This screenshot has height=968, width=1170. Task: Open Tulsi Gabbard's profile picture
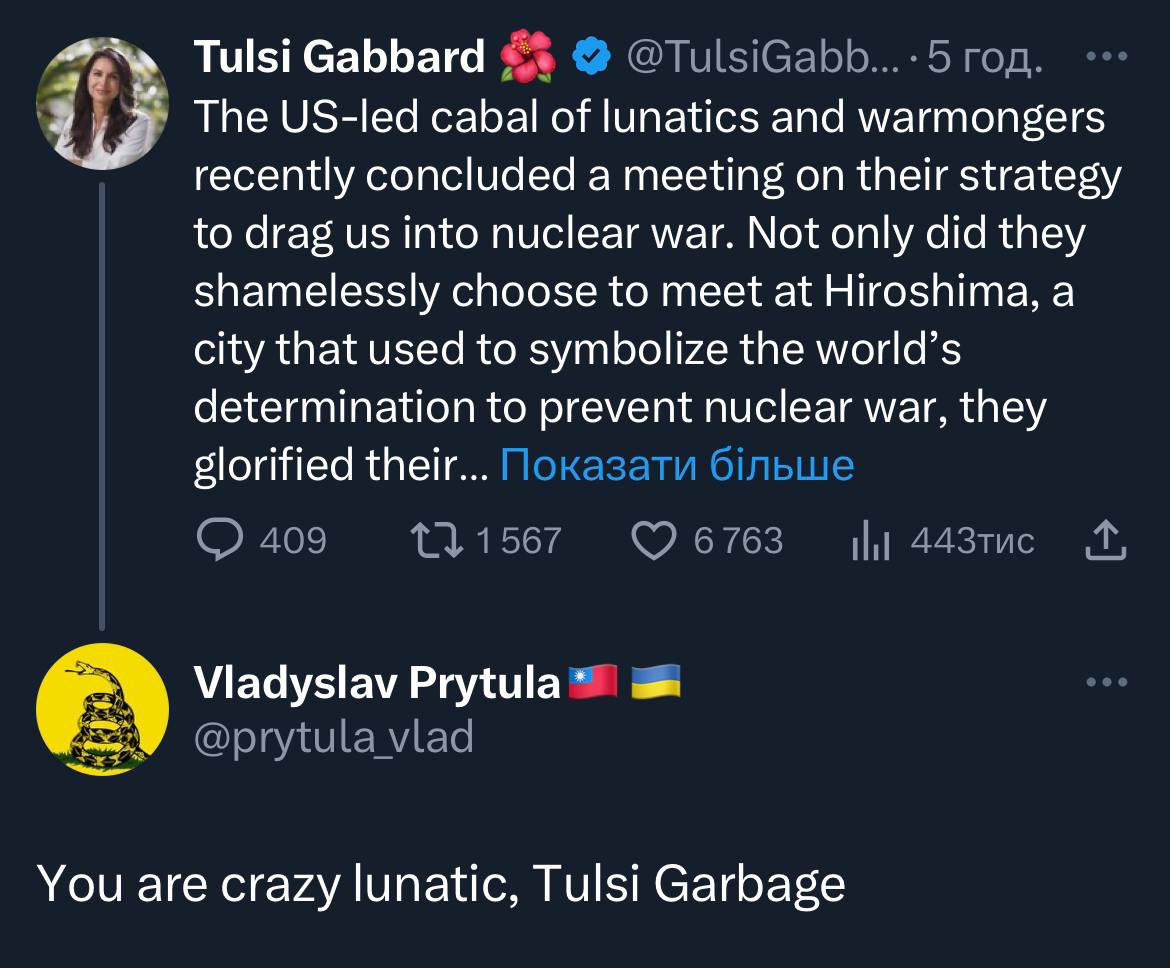[102, 103]
